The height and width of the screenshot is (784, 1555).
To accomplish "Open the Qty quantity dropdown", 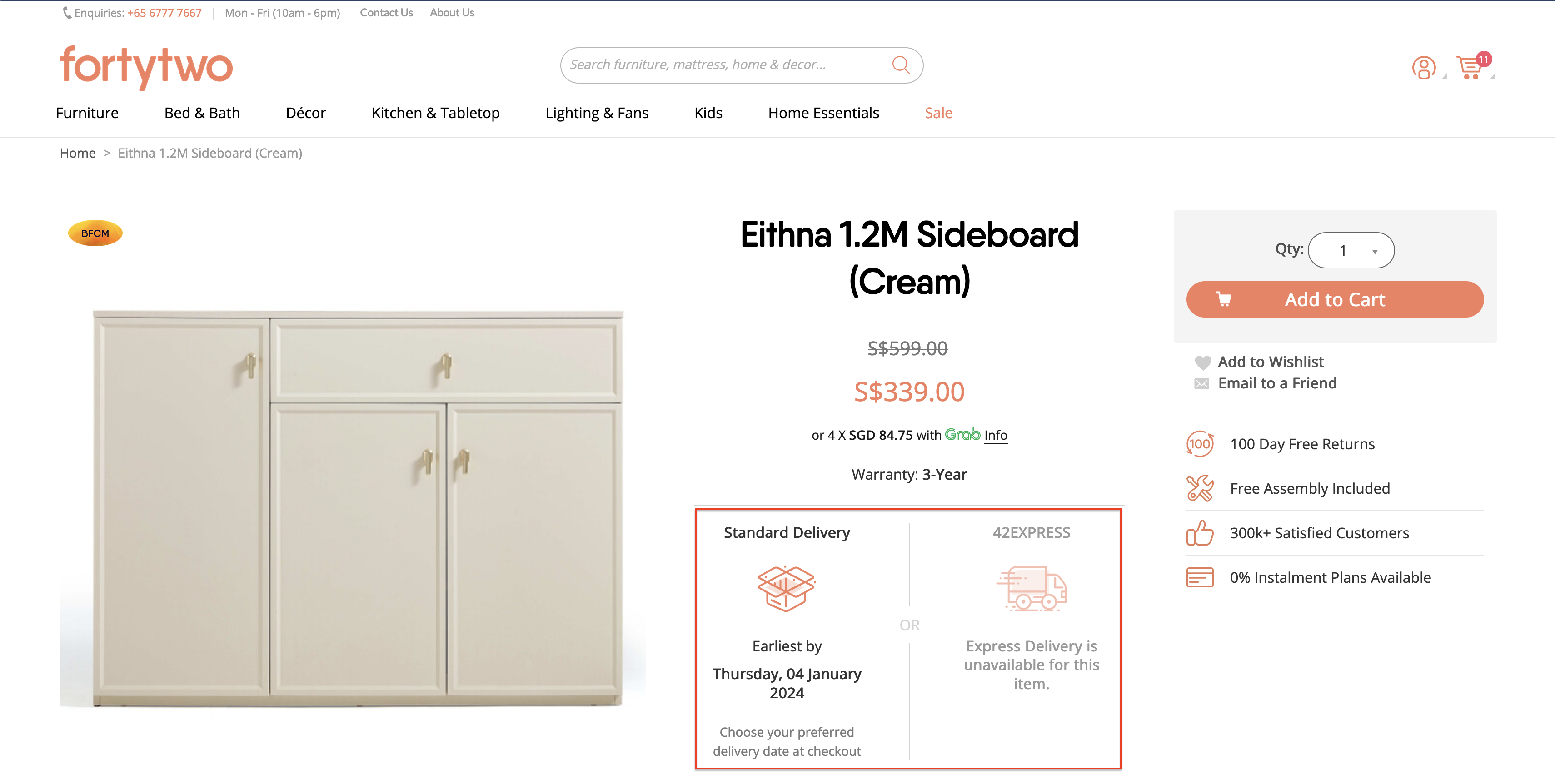I will tap(1351, 250).
